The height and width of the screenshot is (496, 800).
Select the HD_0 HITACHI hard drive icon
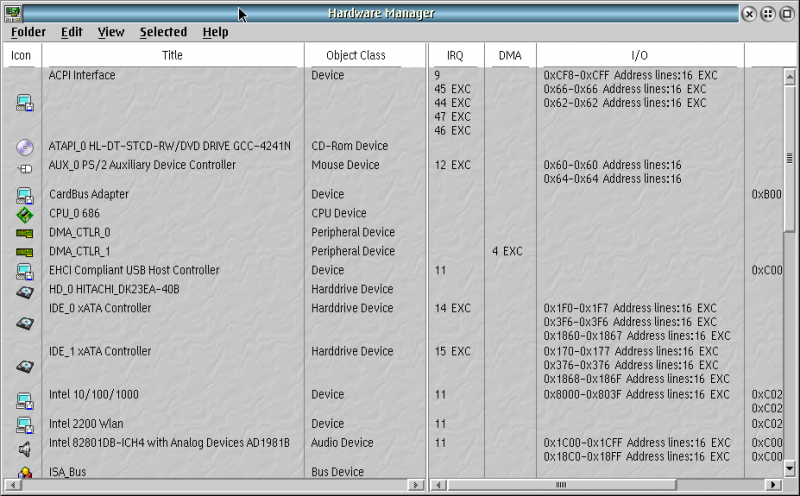[25, 291]
